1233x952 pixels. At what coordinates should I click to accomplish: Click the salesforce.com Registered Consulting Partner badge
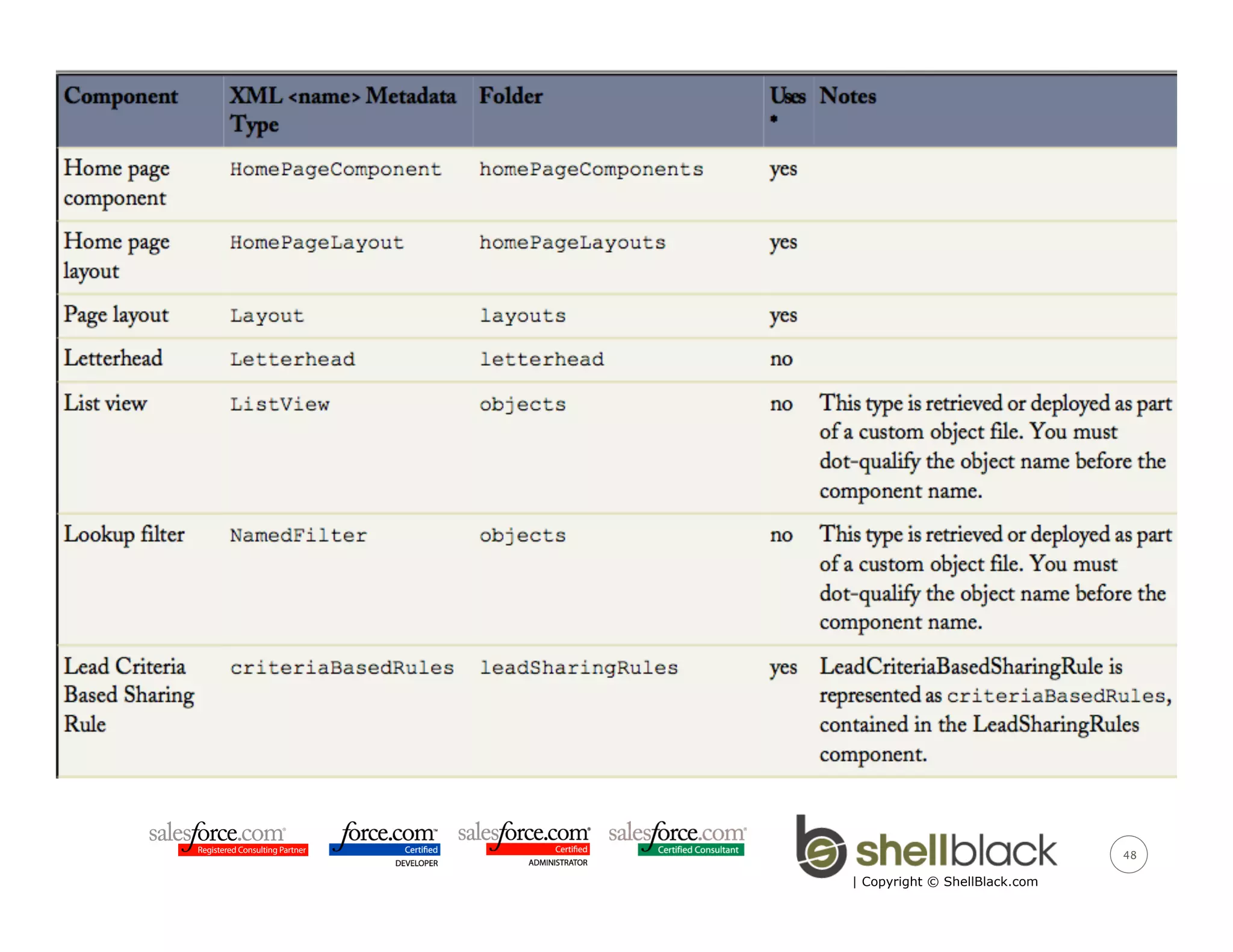(x=228, y=838)
